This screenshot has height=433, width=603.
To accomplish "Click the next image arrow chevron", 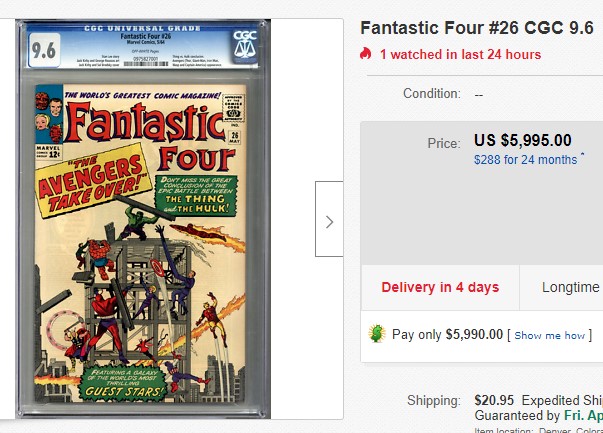I will [329, 222].
